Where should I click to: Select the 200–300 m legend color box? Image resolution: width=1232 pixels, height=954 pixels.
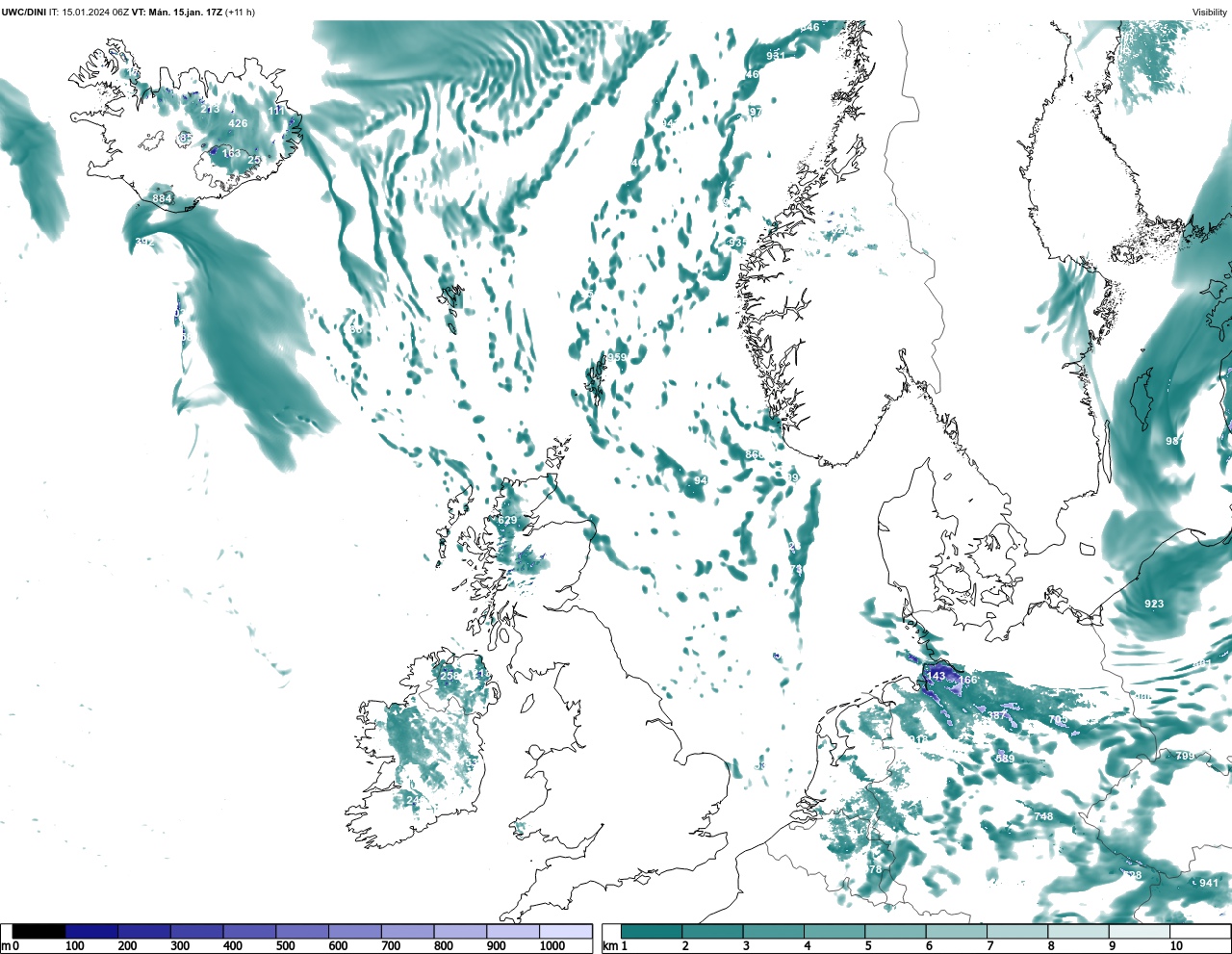click(144, 932)
